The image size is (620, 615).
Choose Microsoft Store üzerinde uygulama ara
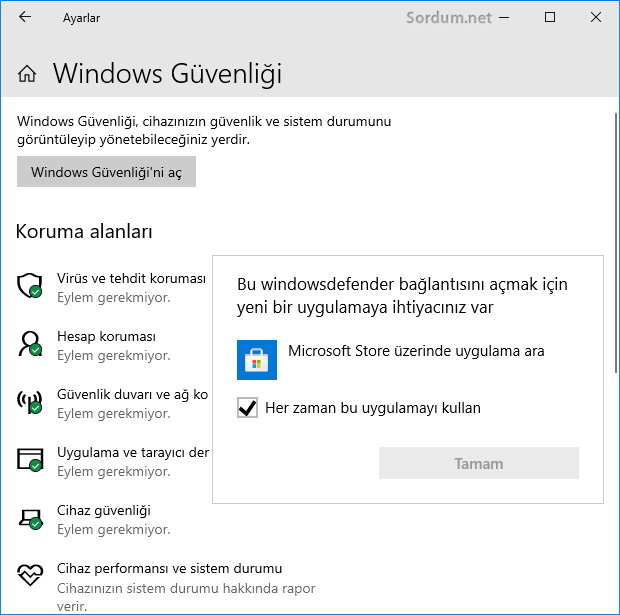point(416,351)
